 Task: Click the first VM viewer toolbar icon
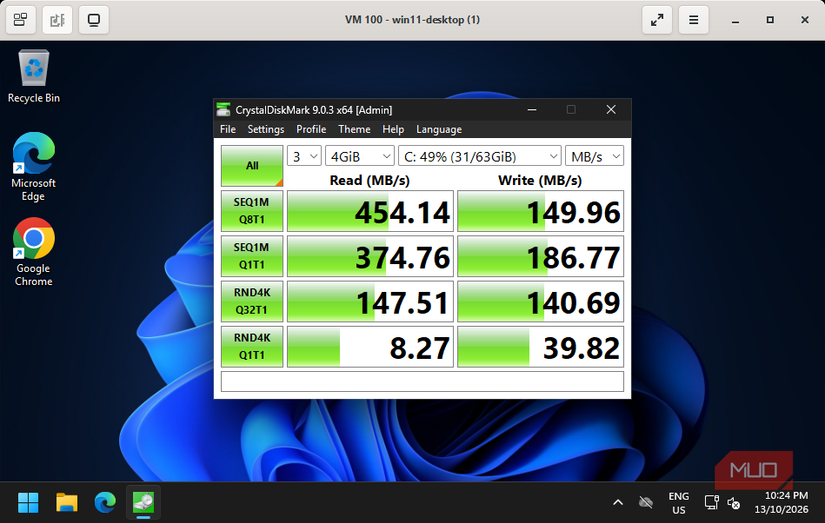point(21,20)
